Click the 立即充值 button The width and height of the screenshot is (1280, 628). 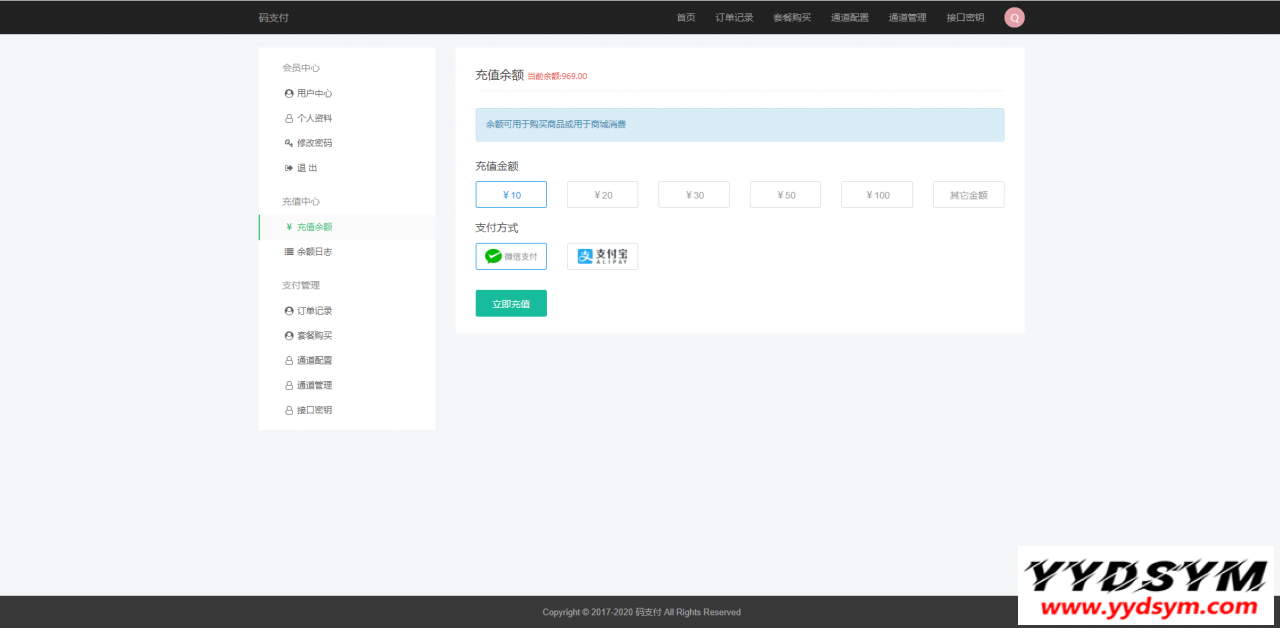pos(511,303)
